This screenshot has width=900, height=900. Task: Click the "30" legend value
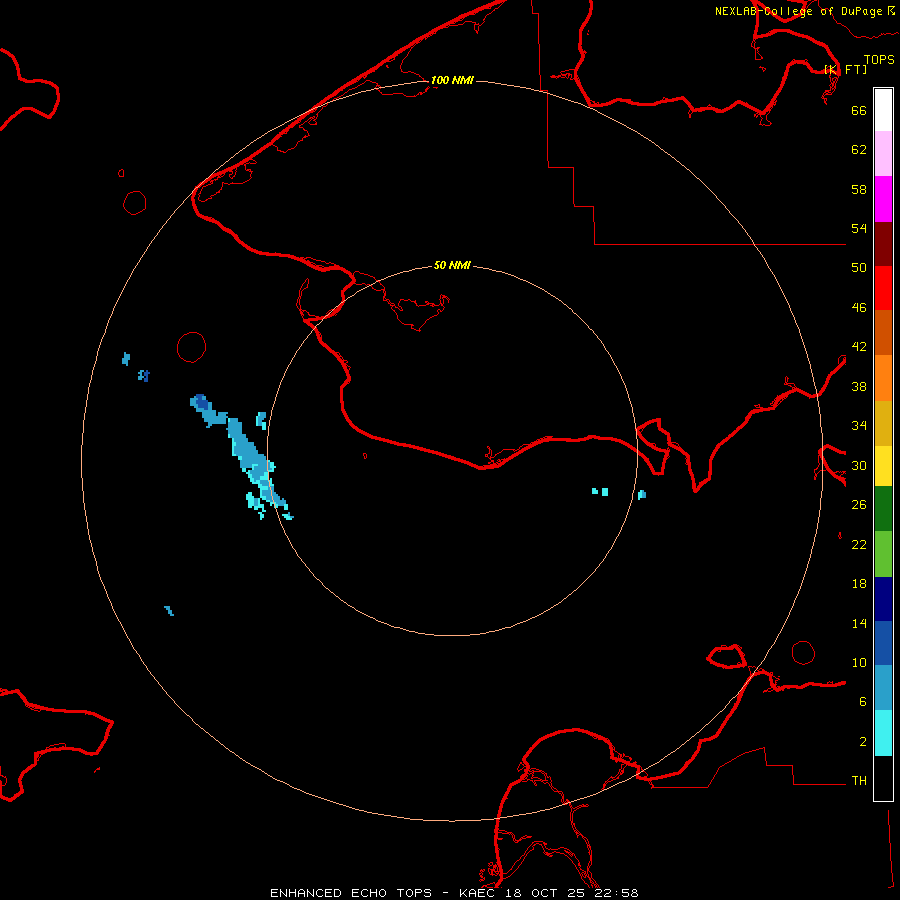point(859,465)
